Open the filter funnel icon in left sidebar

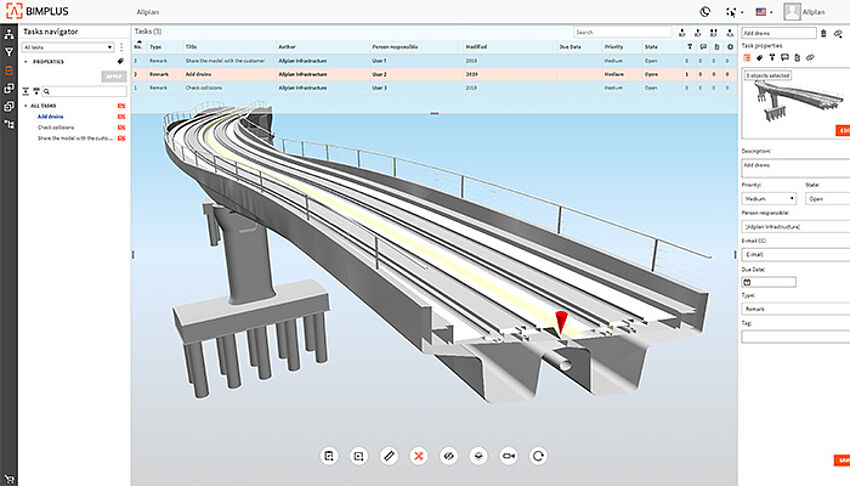(x=9, y=51)
